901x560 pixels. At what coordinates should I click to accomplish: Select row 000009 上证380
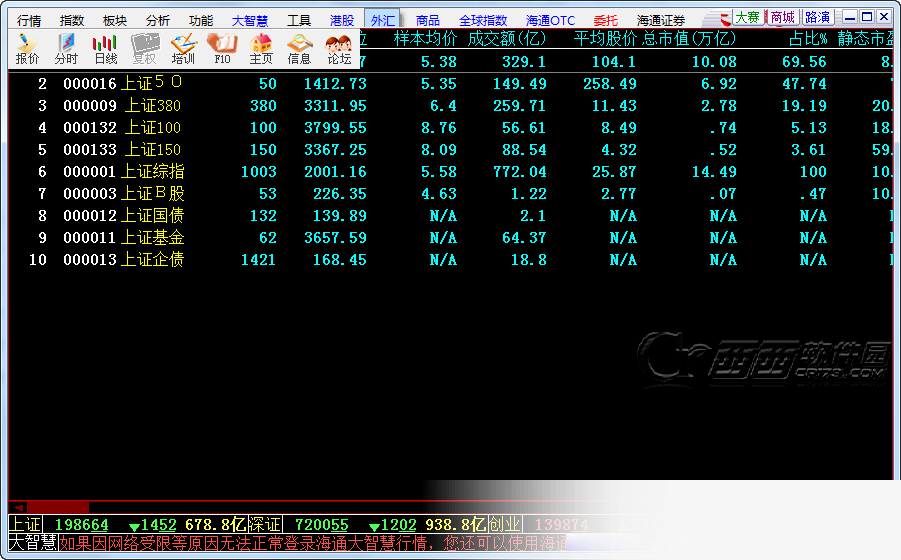coord(450,106)
